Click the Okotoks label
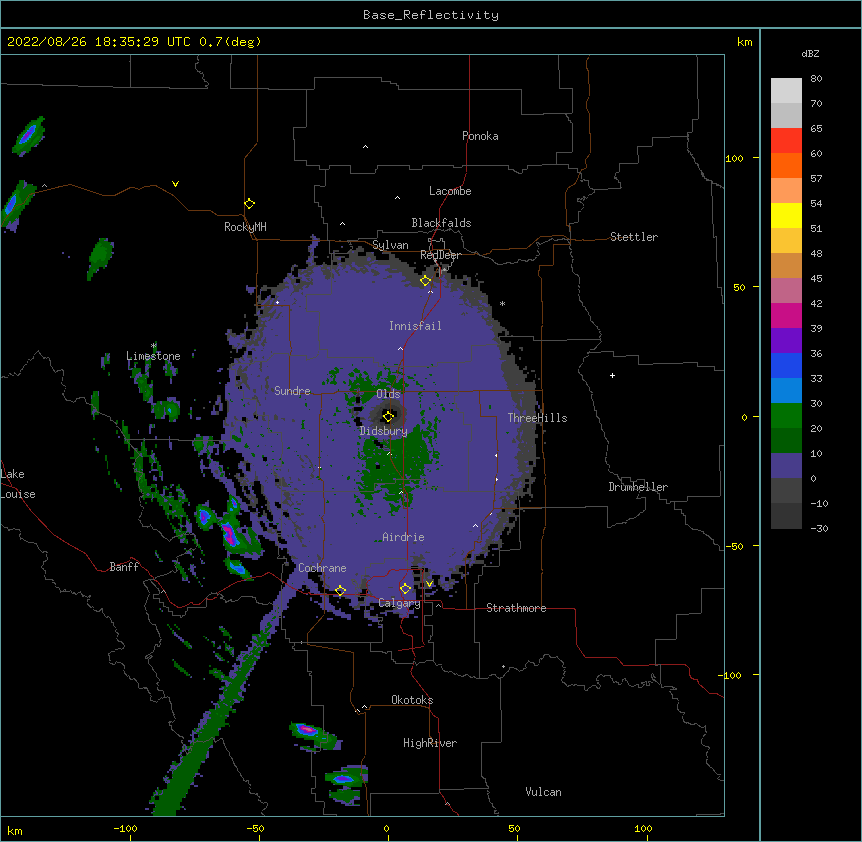862x842 pixels. click(412, 700)
